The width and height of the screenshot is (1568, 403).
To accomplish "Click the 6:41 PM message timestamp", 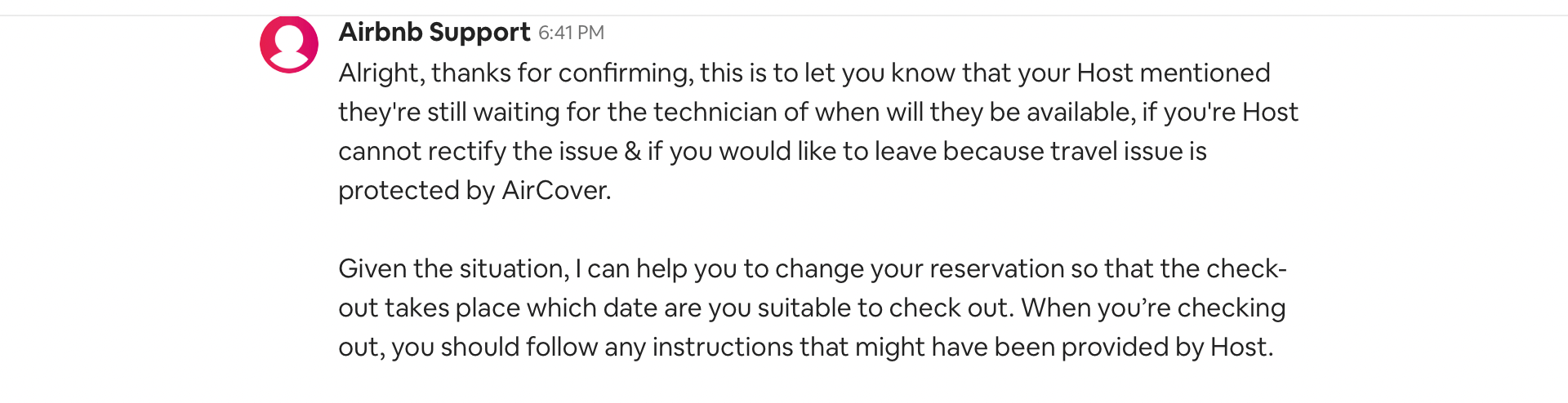I will pos(571,33).
